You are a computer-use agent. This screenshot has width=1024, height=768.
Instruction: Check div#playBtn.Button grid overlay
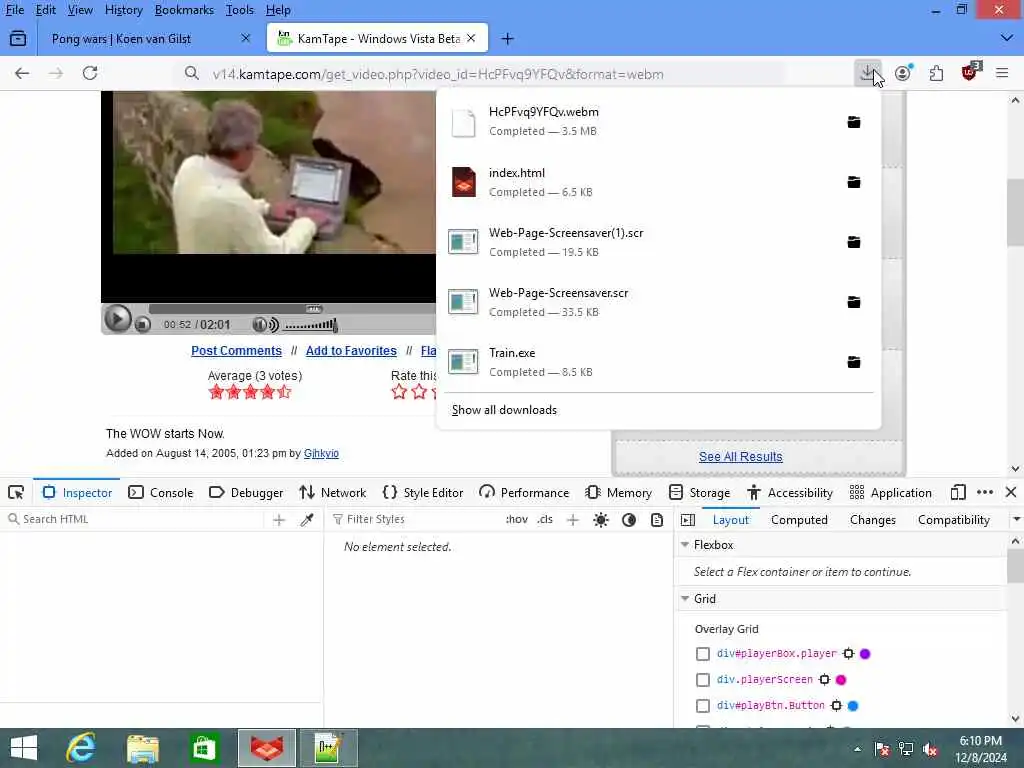(x=703, y=706)
